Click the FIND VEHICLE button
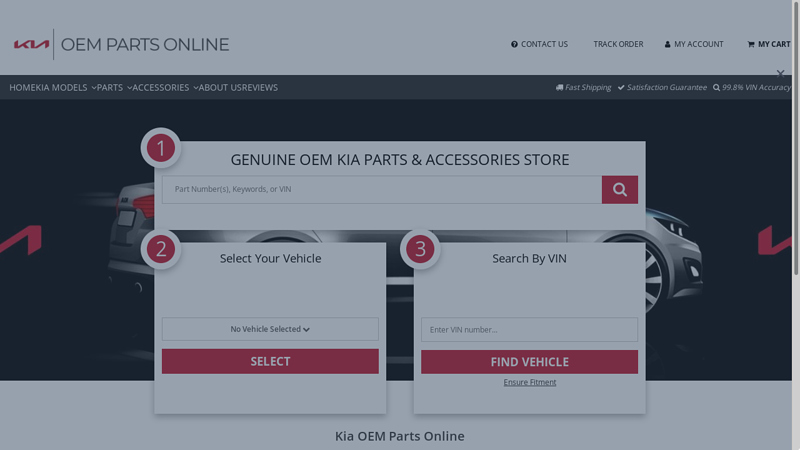 pos(529,362)
